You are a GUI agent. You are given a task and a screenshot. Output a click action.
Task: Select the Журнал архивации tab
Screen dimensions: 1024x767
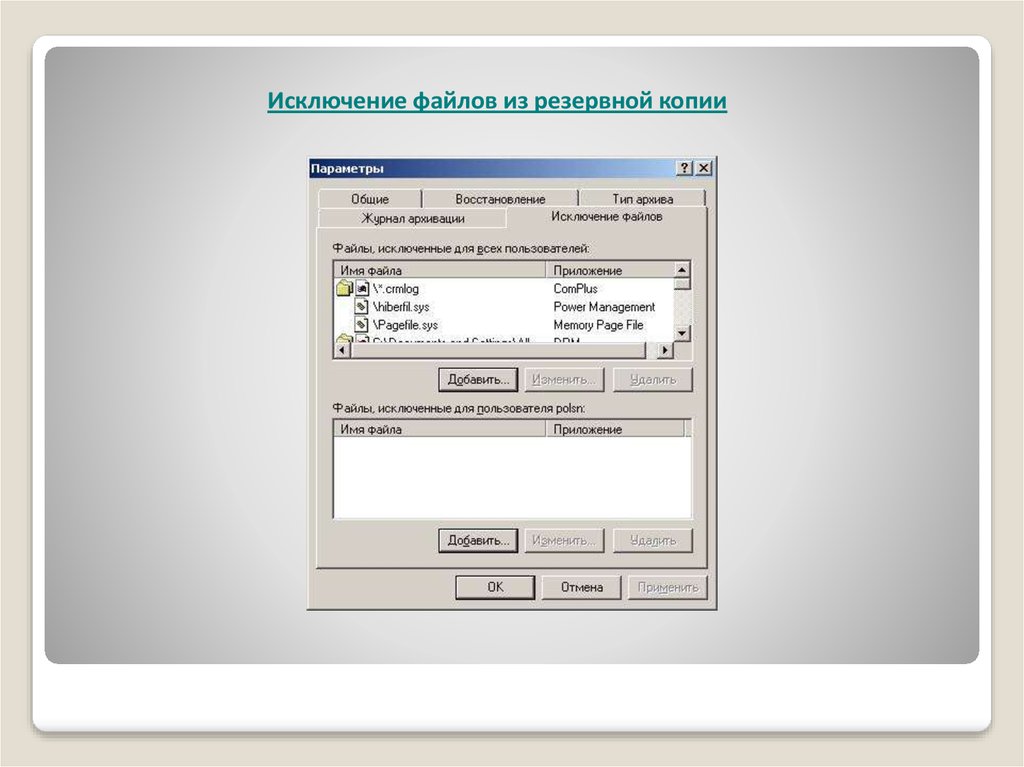[412, 218]
